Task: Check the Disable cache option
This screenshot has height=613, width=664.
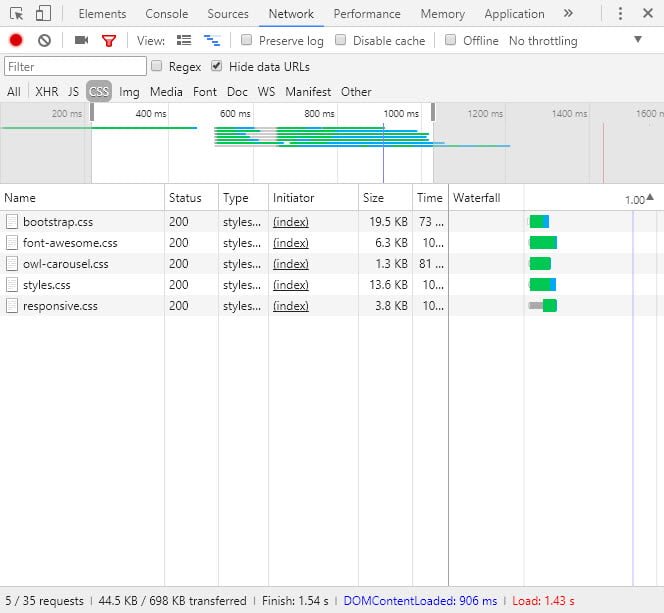Action: [x=341, y=41]
